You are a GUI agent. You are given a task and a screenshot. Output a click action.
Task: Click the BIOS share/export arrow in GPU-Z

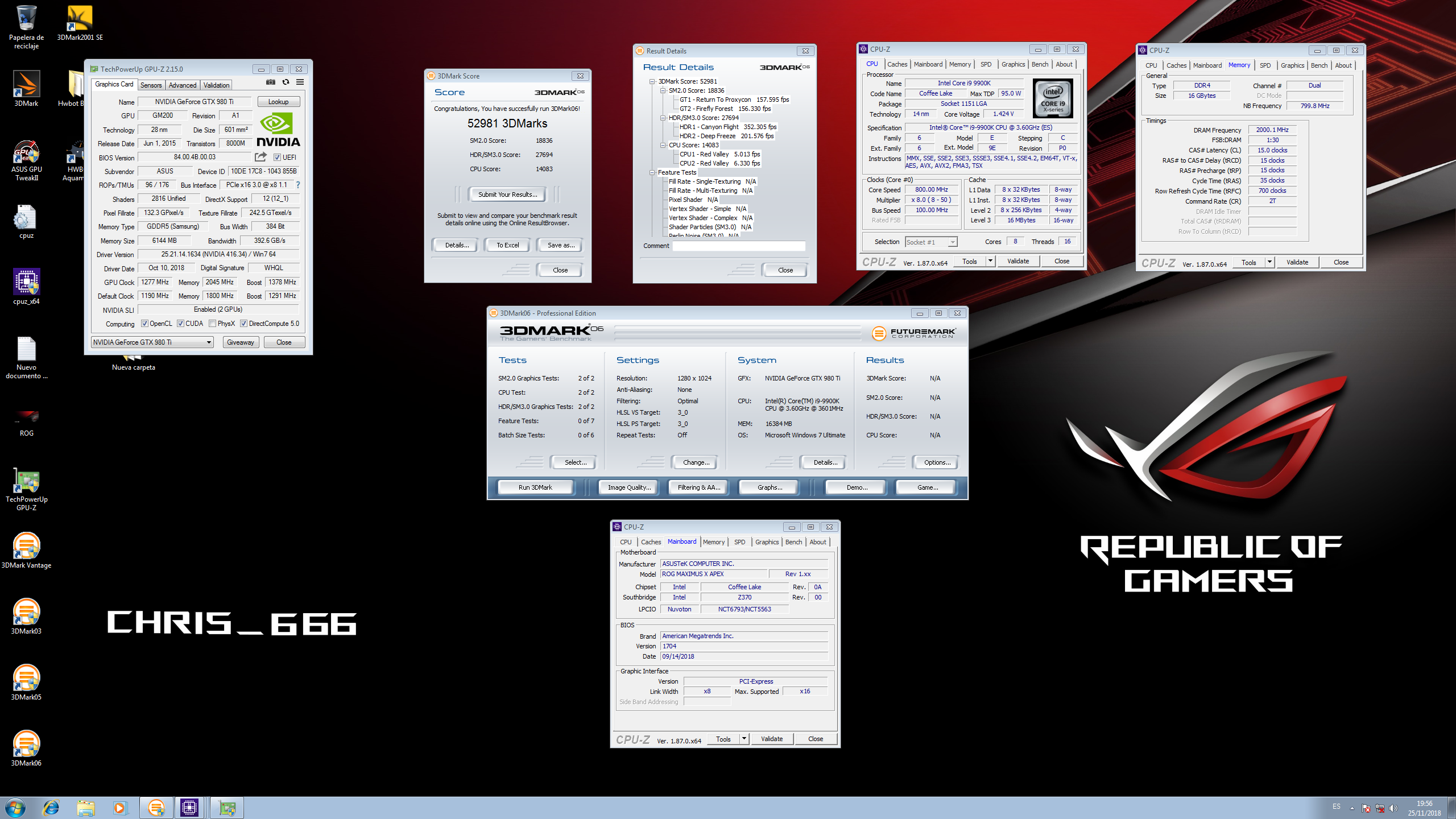(x=260, y=157)
